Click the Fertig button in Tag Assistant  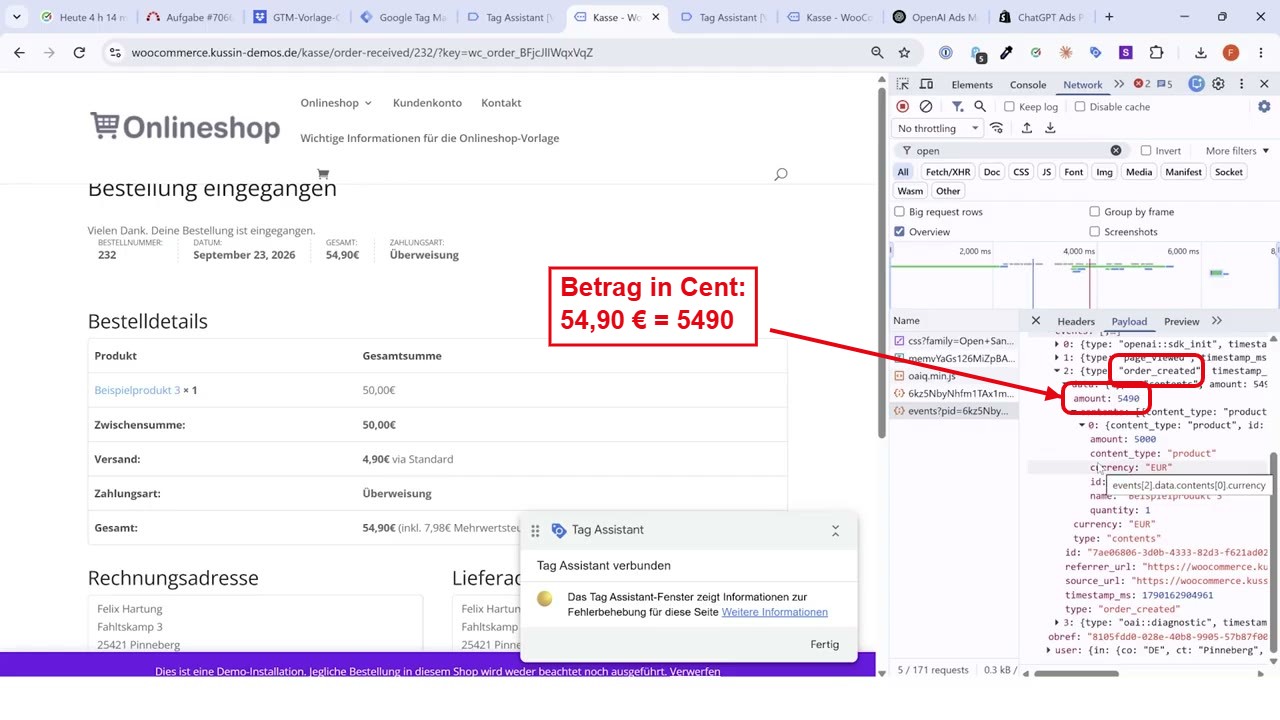825,644
